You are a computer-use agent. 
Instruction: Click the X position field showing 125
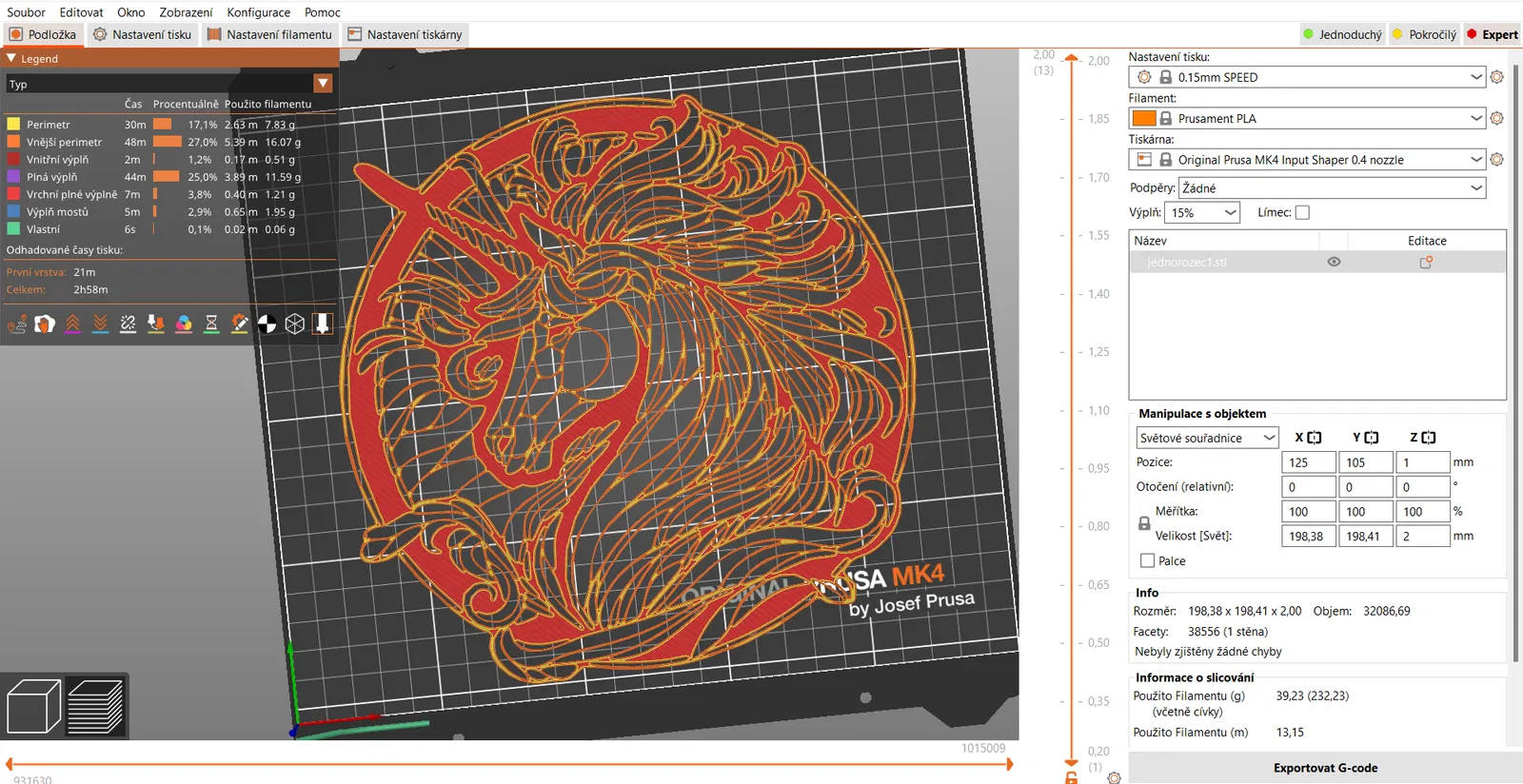[1308, 462]
